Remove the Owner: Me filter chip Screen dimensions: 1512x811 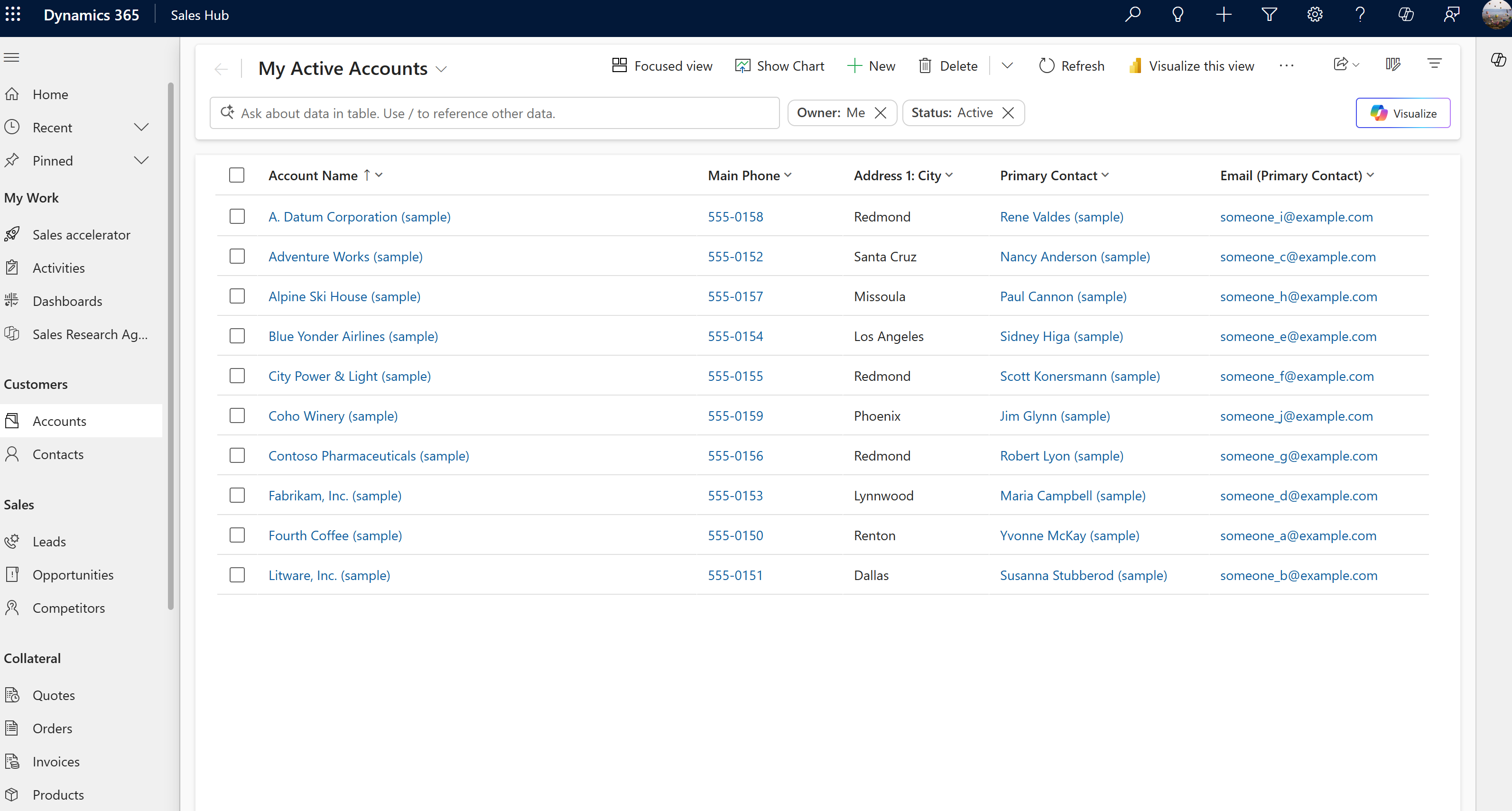click(881, 113)
